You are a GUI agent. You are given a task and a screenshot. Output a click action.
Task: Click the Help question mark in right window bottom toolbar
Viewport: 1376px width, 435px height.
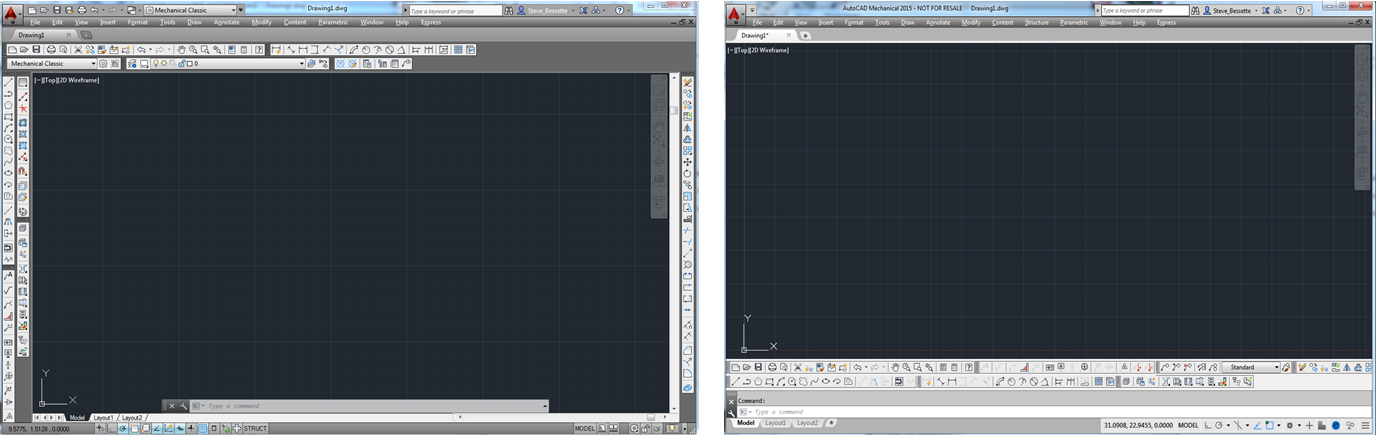[x=969, y=367]
